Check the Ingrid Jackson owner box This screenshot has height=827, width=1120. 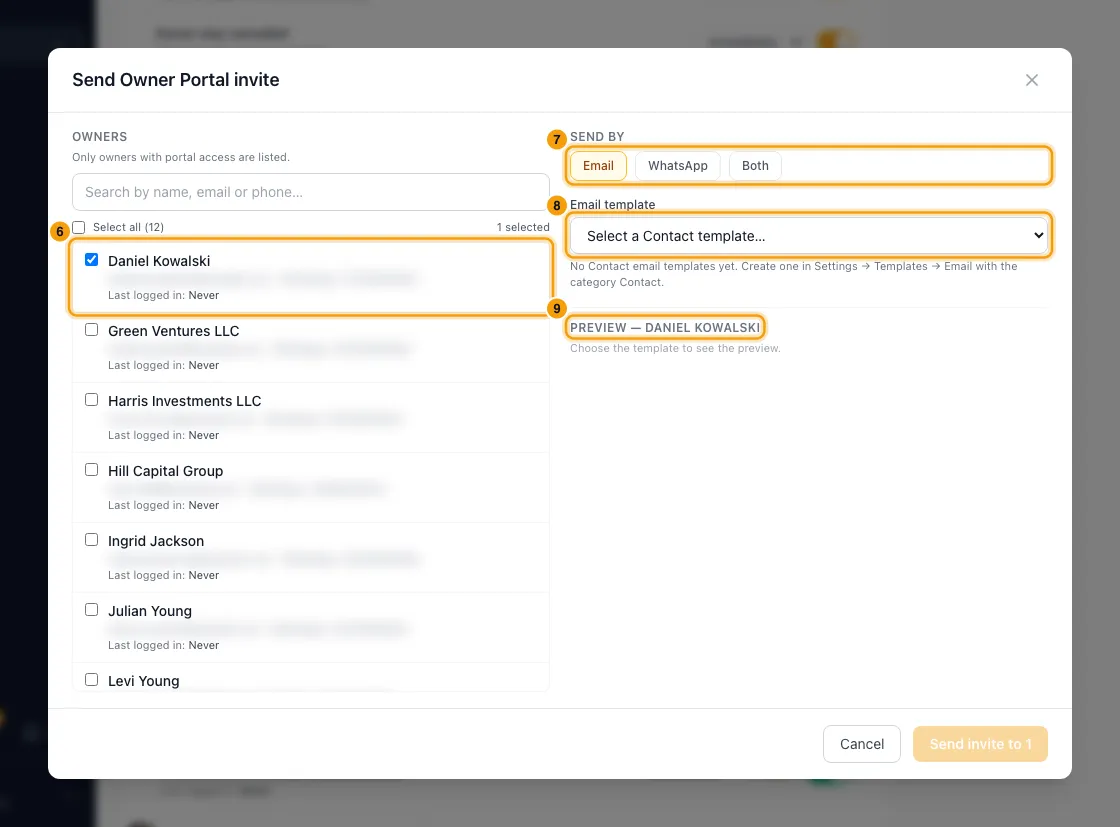click(x=91, y=539)
